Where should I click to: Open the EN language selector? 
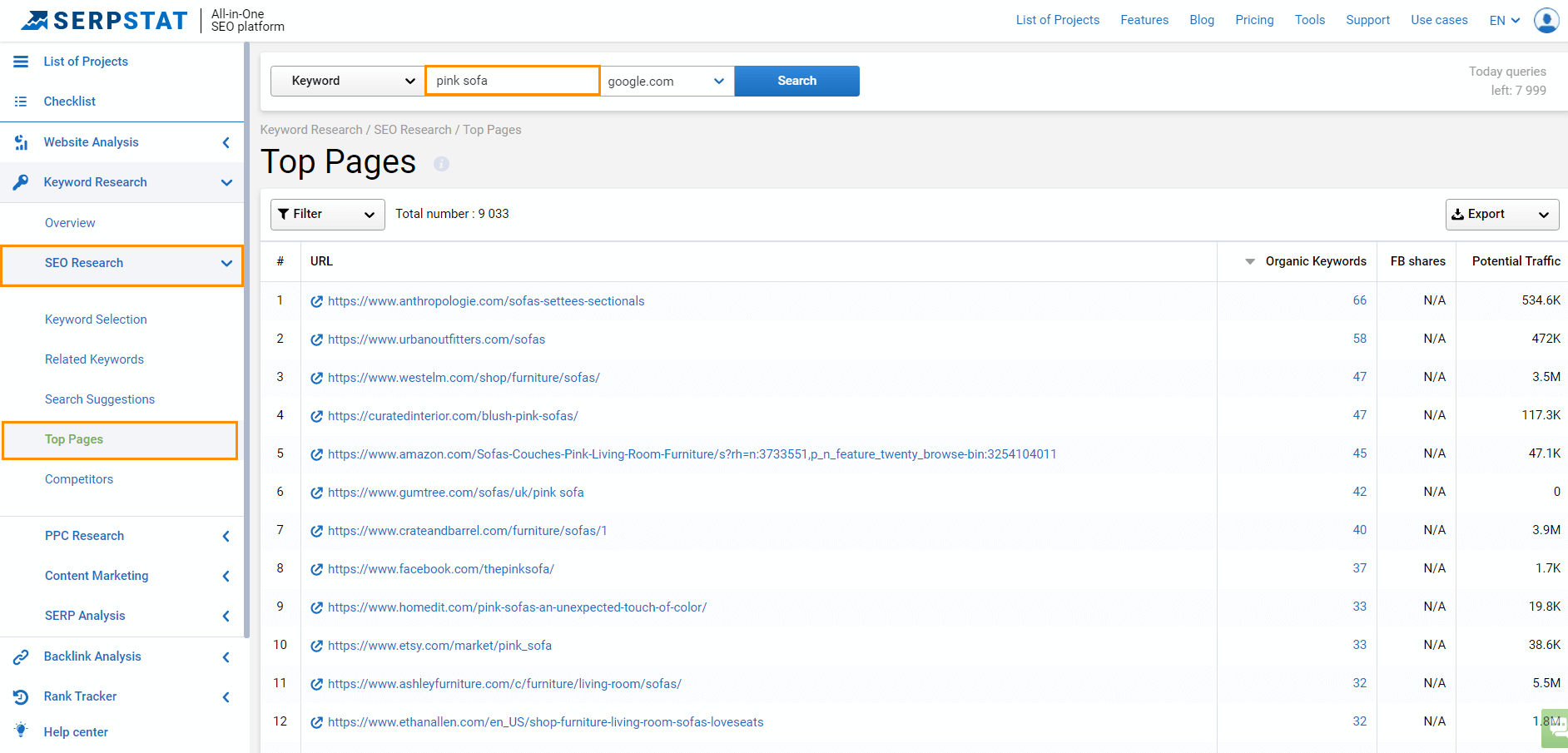[1505, 20]
